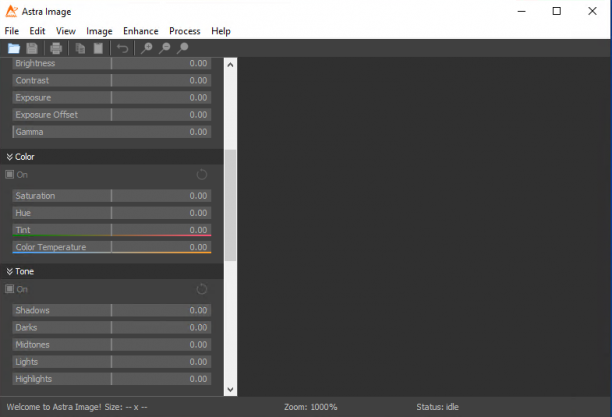Click the Paste clipboard icon
Viewport: 612px width, 417px height.
pyautogui.click(x=98, y=48)
